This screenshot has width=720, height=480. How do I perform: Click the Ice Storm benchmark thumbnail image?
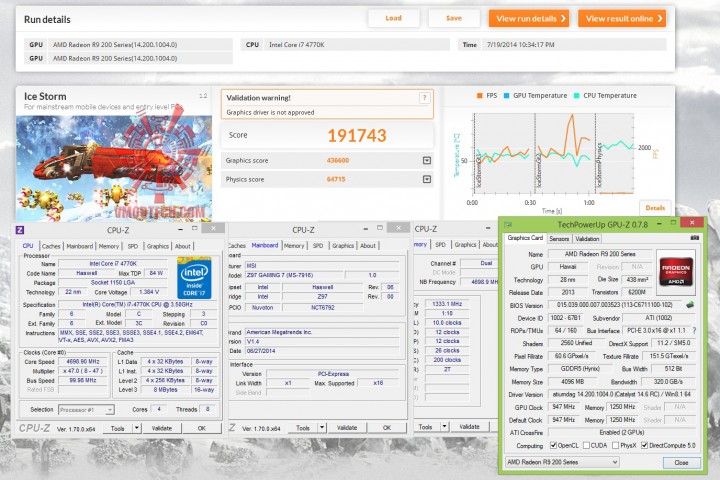coord(114,169)
